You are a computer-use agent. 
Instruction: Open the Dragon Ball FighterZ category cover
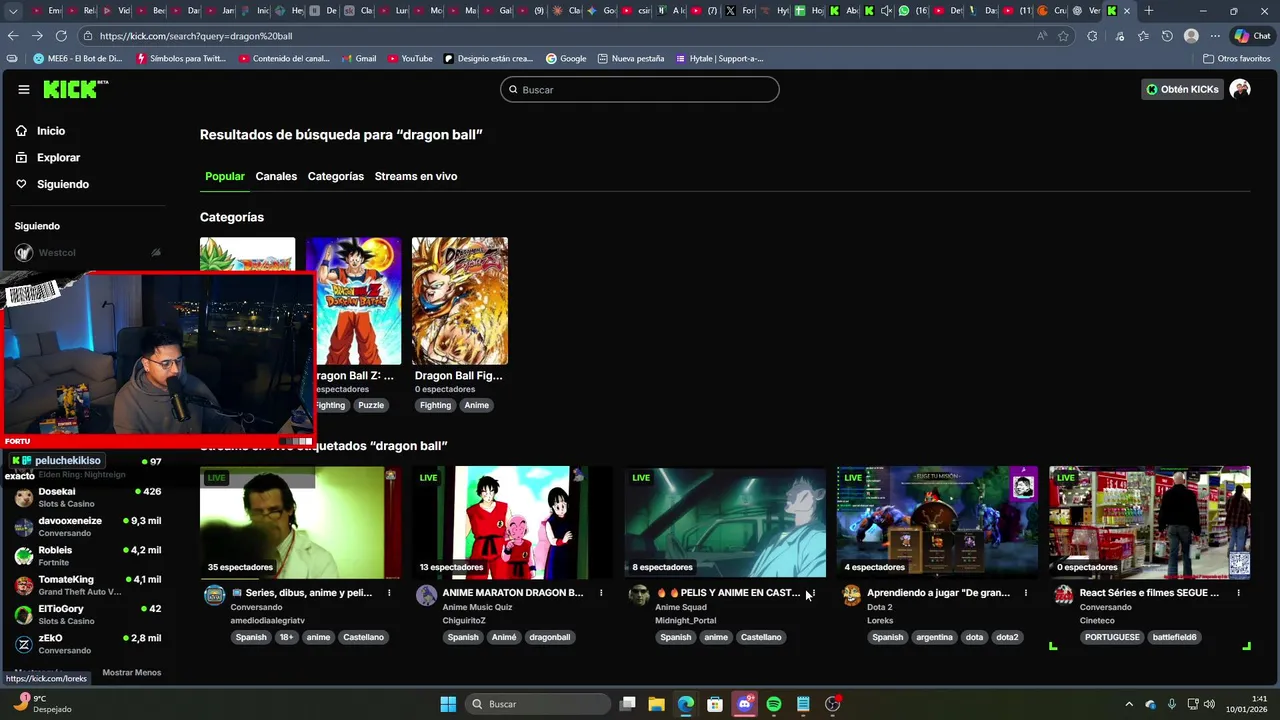(x=460, y=301)
